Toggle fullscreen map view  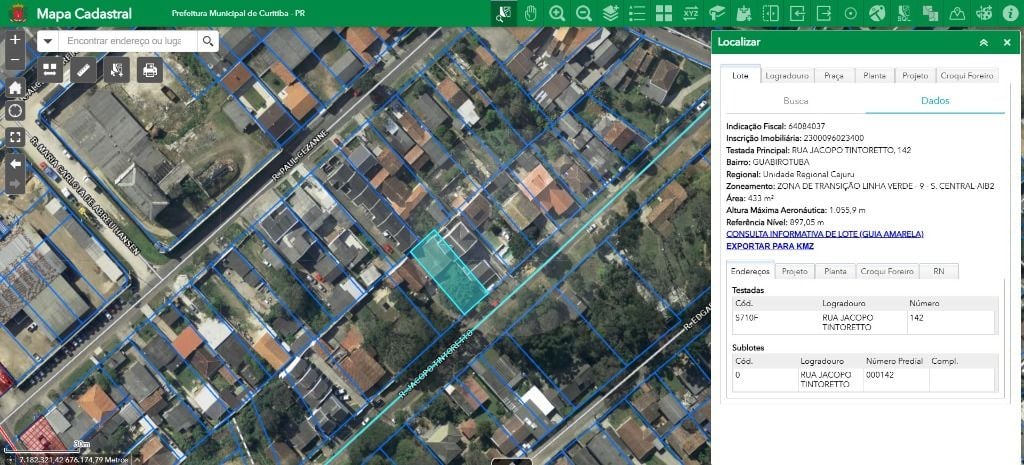pos(15,137)
